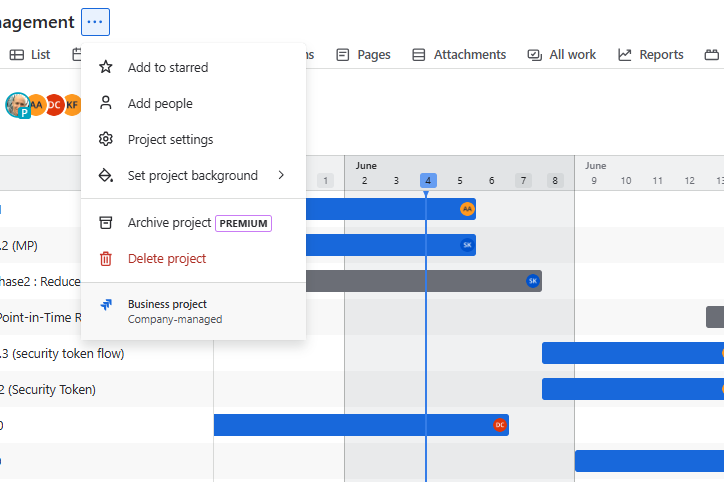Screen dimensions: 724x482
Task: Click the AA assignee badge on the bar
Action: [467, 209]
